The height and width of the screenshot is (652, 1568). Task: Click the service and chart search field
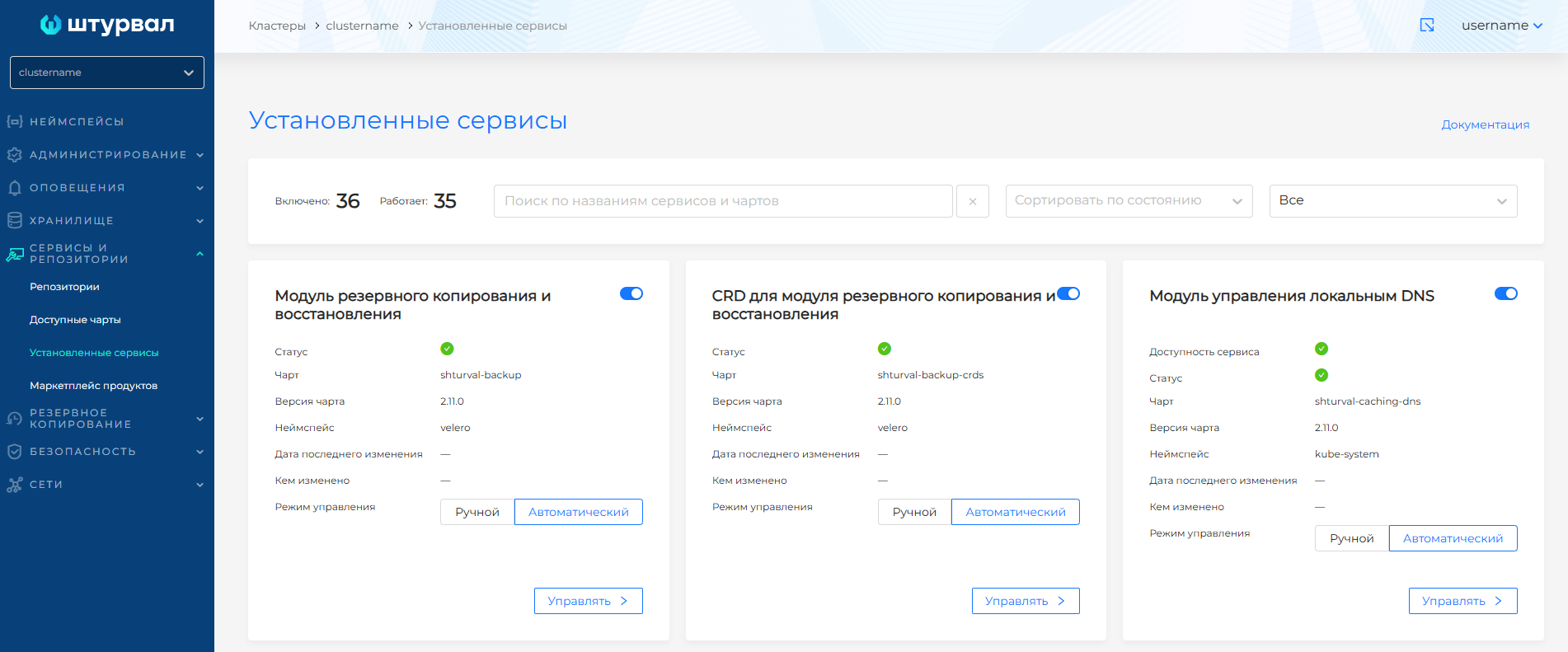(723, 201)
